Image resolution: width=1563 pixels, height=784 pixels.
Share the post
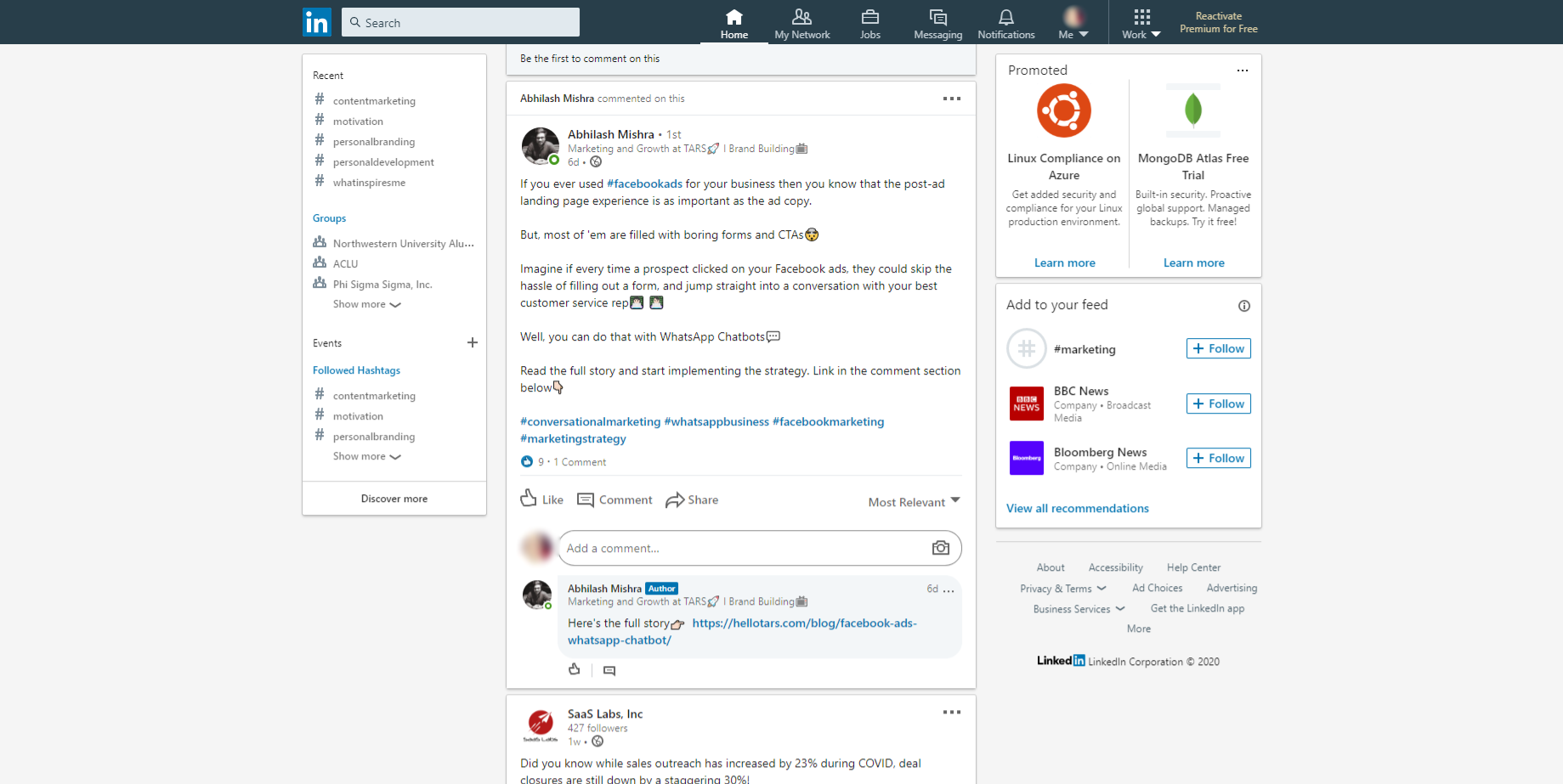pos(692,499)
